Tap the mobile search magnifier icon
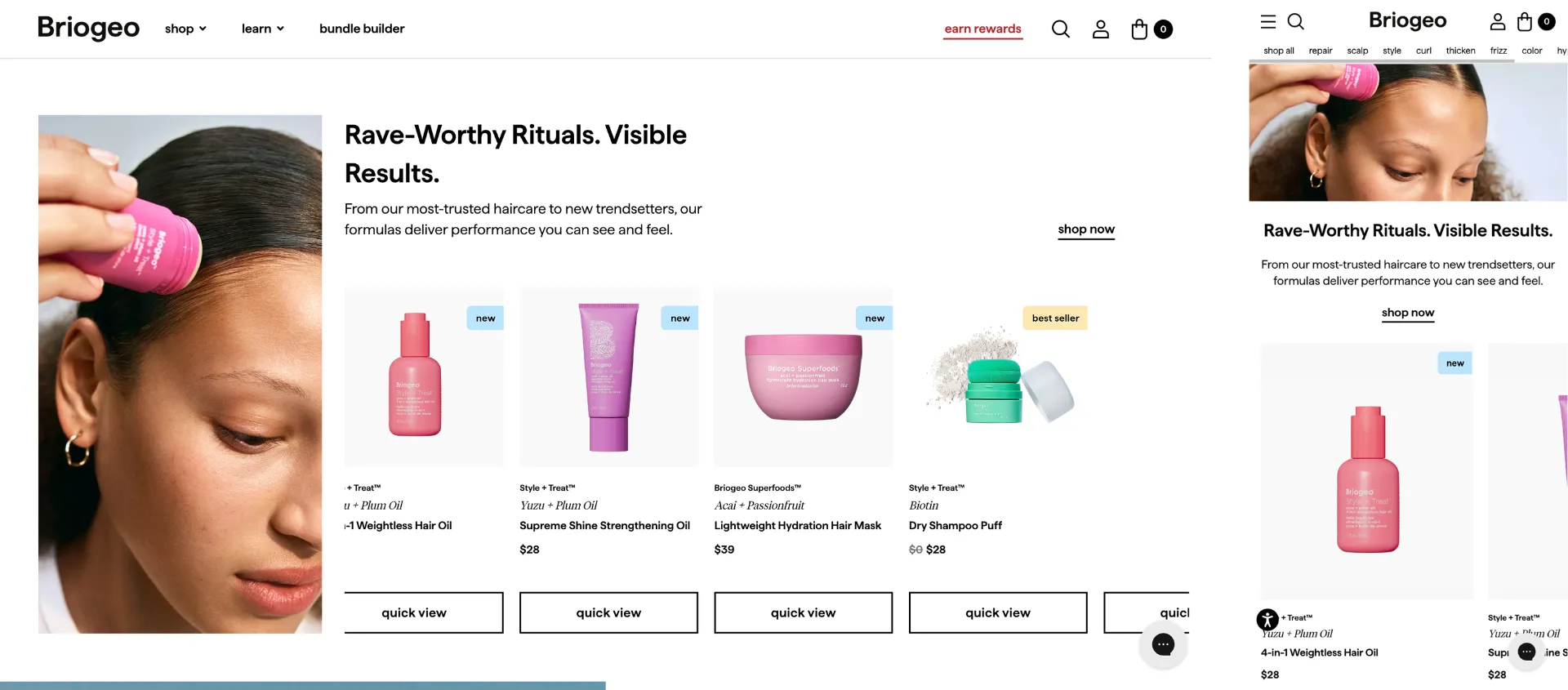Screen dimensions: 1568x690 click(1296, 22)
